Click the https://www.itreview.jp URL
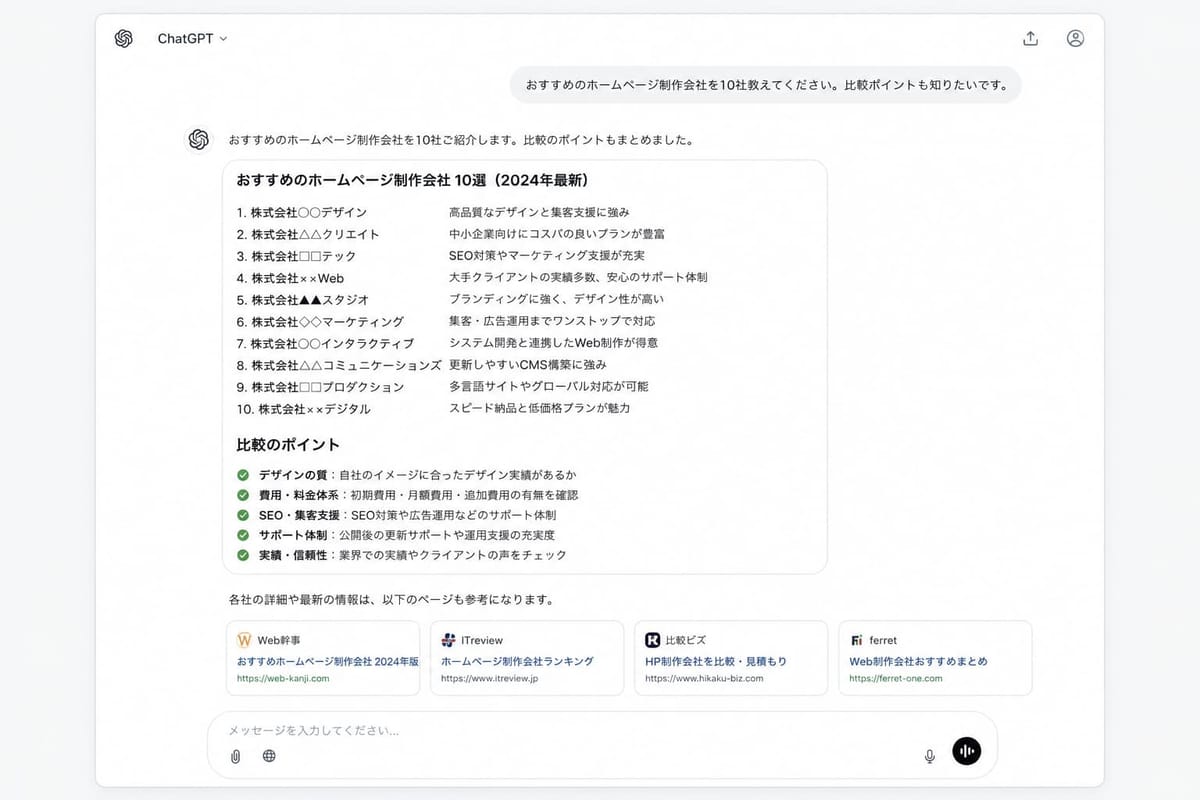1200x800 pixels. (x=489, y=678)
